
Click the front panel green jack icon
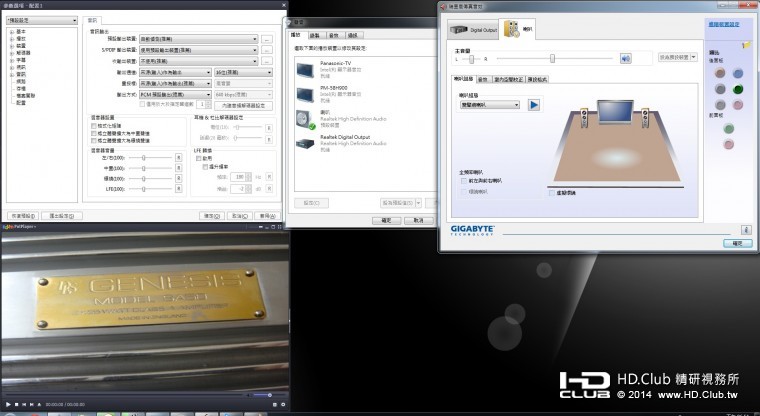[x=728, y=128]
